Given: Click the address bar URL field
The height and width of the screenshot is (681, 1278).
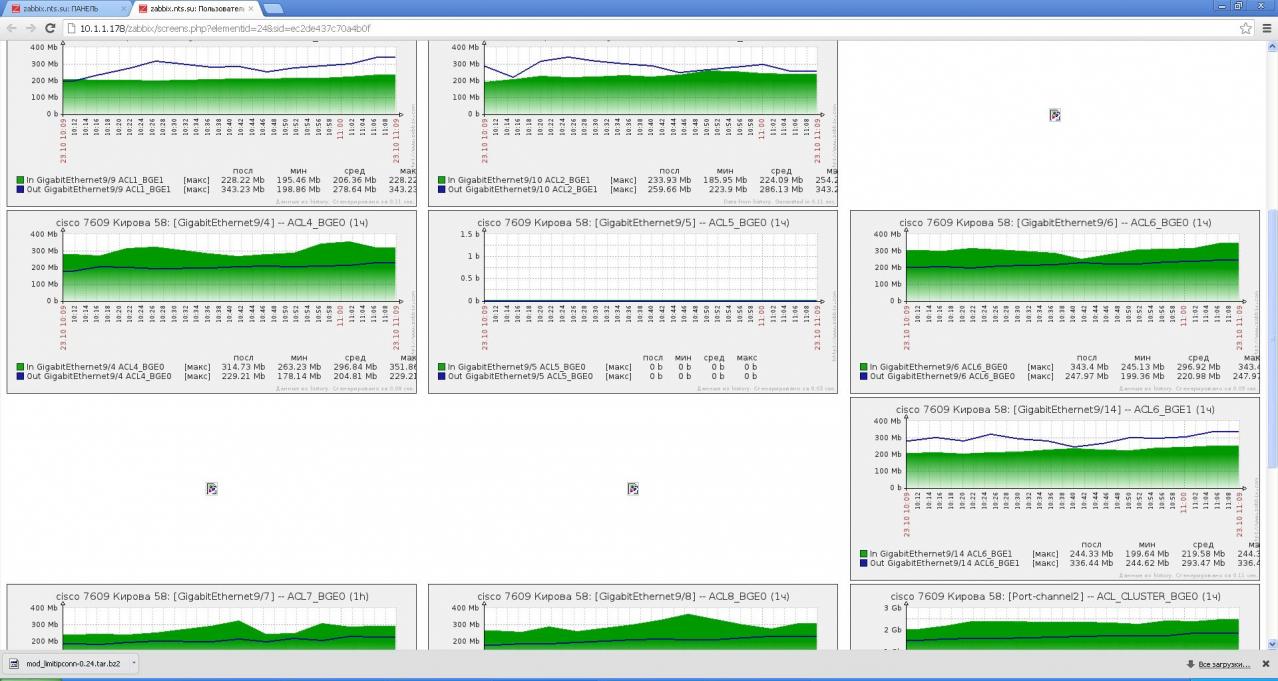Looking at the screenshot, I should pos(600,28).
